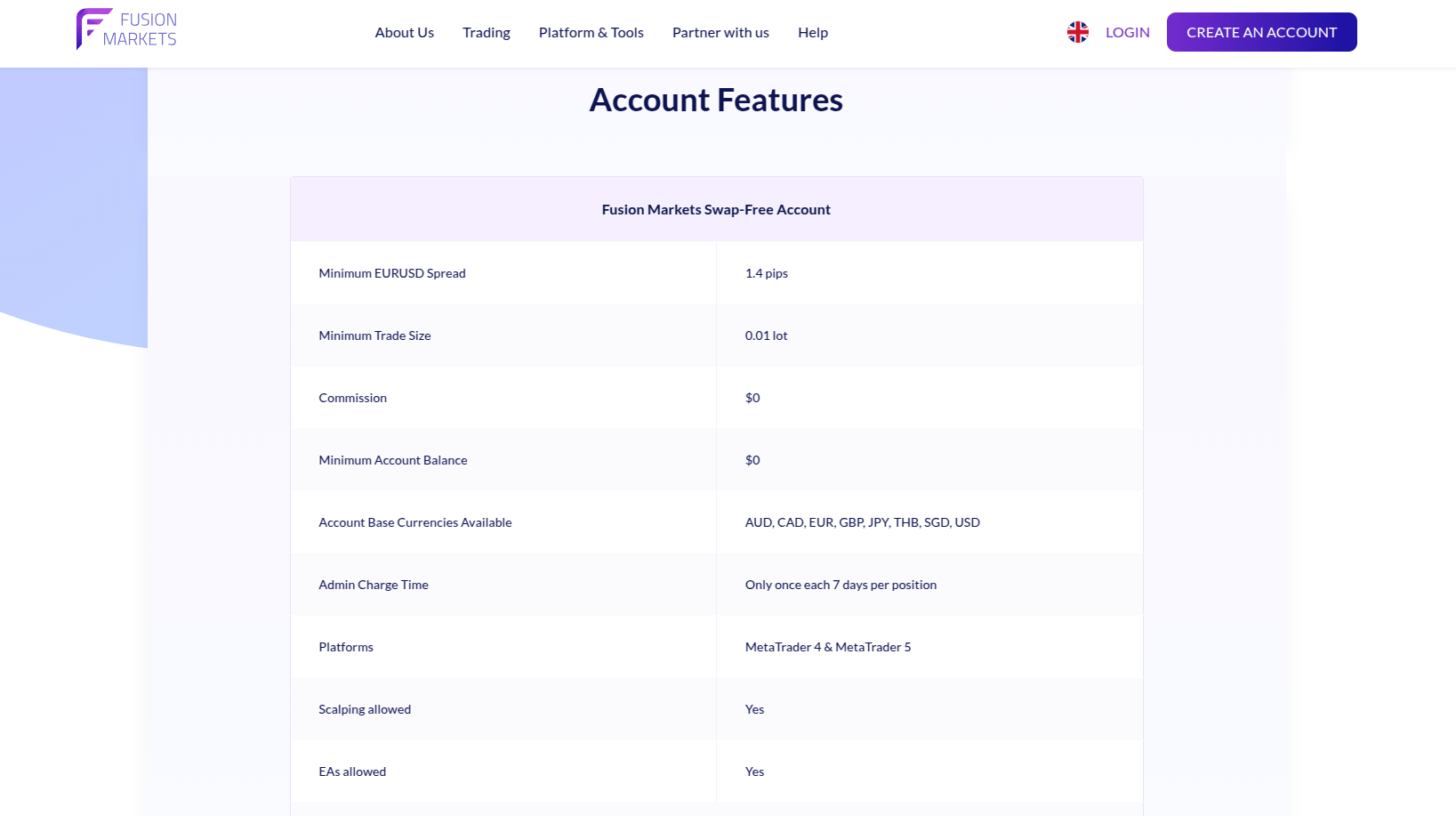Click the Fusion Markets Swap-Free Account table header
The image size is (1456, 816).
[716, 210]
